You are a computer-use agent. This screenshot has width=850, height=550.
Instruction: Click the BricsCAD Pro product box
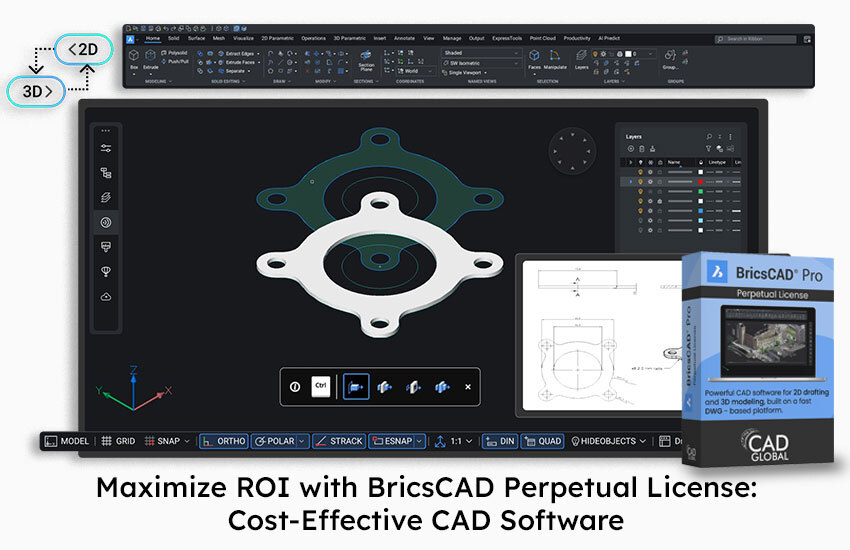(x=758, y=359)
